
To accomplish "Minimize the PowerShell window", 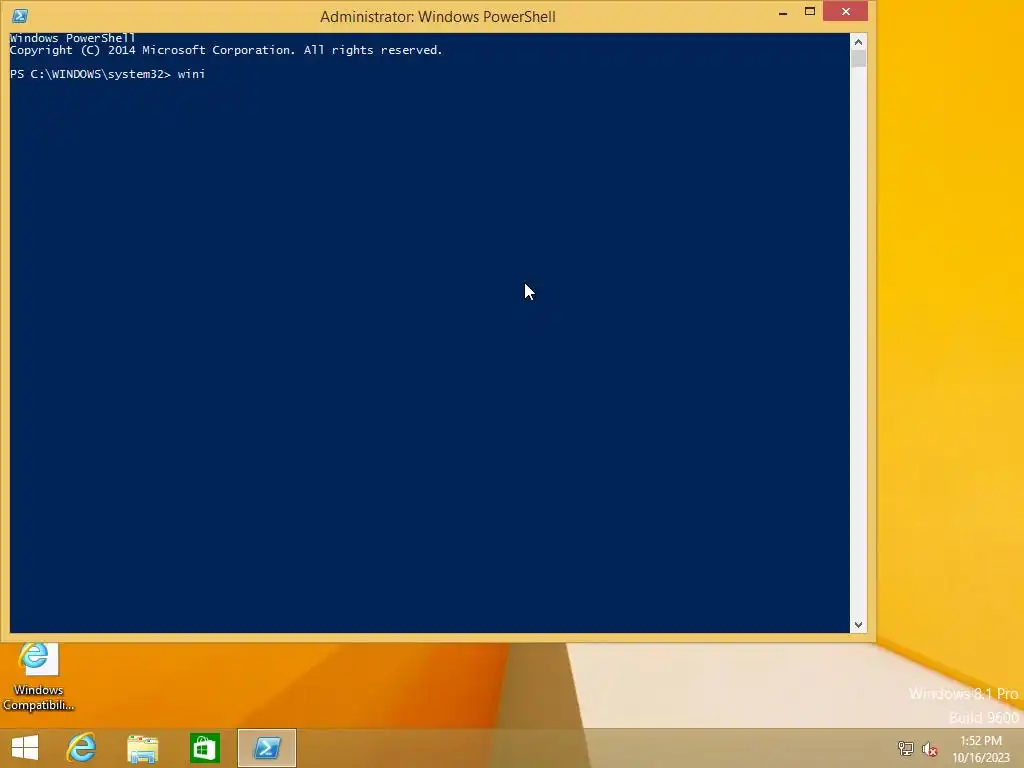I will [782, 12].
